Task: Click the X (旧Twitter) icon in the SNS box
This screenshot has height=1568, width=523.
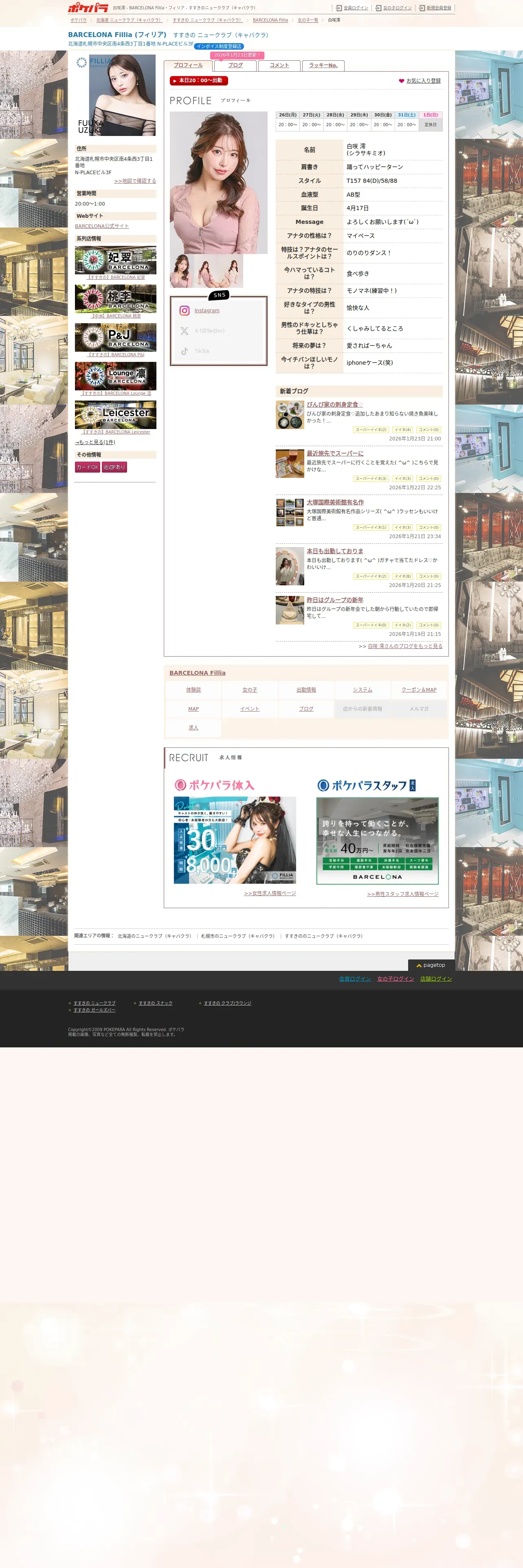Action: [x=185, y=331]
